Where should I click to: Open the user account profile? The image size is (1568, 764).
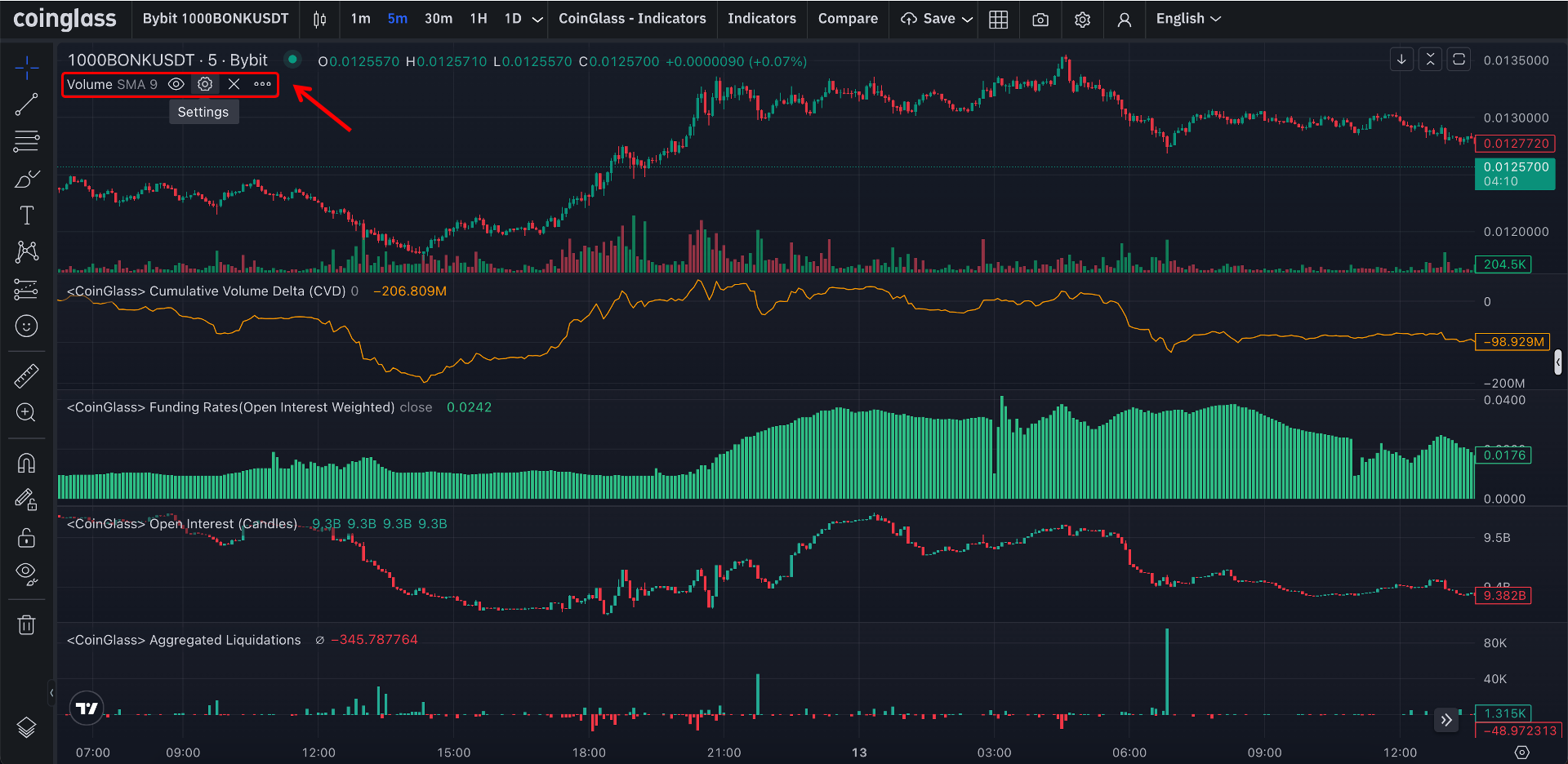click(1125, 19)
